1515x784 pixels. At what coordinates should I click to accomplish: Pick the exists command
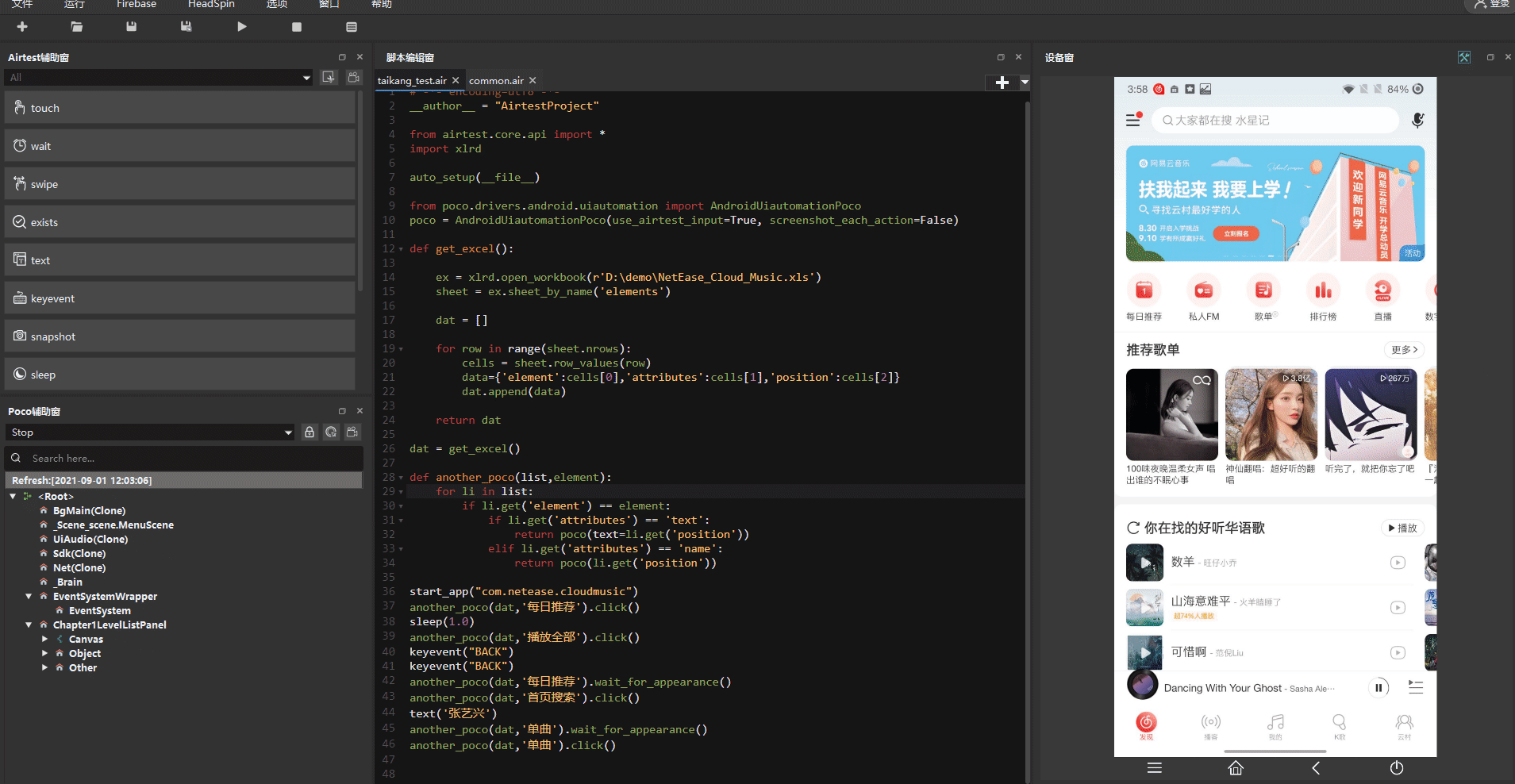179,222
